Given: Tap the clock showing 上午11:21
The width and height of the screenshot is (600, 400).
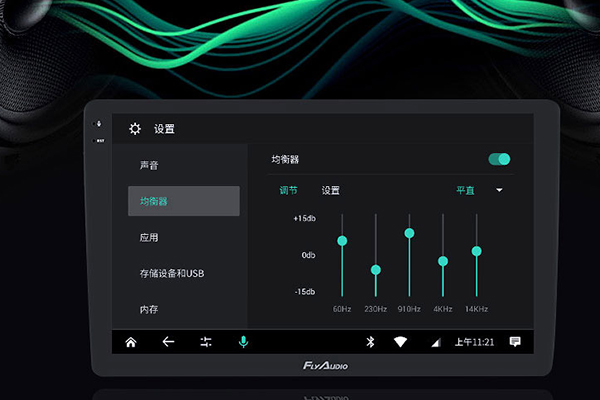Looking at the screenshot, I should [x=474, y=342].
